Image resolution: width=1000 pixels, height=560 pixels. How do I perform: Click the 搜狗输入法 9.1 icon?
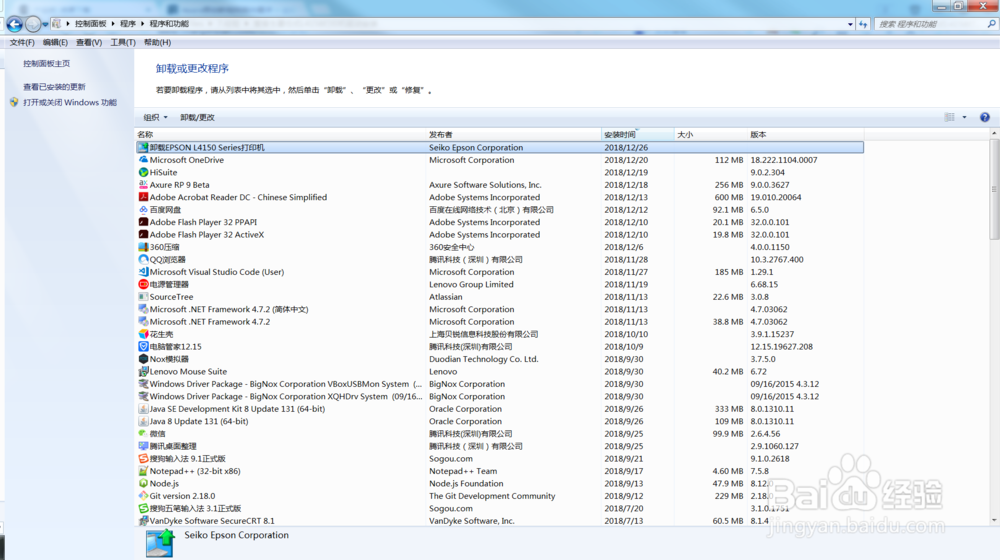point(143,459)
